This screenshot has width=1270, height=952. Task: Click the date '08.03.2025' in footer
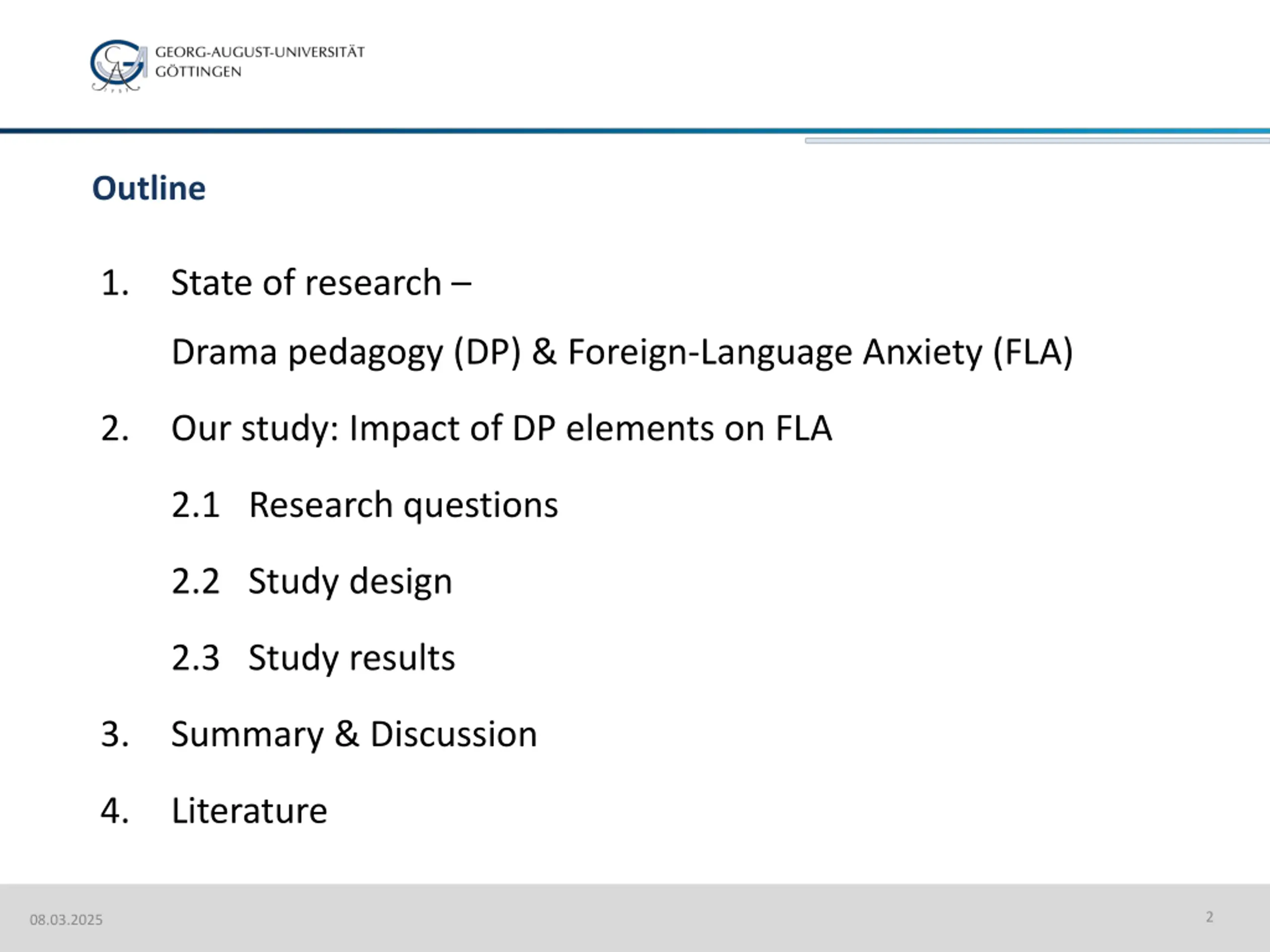point(66,920)
